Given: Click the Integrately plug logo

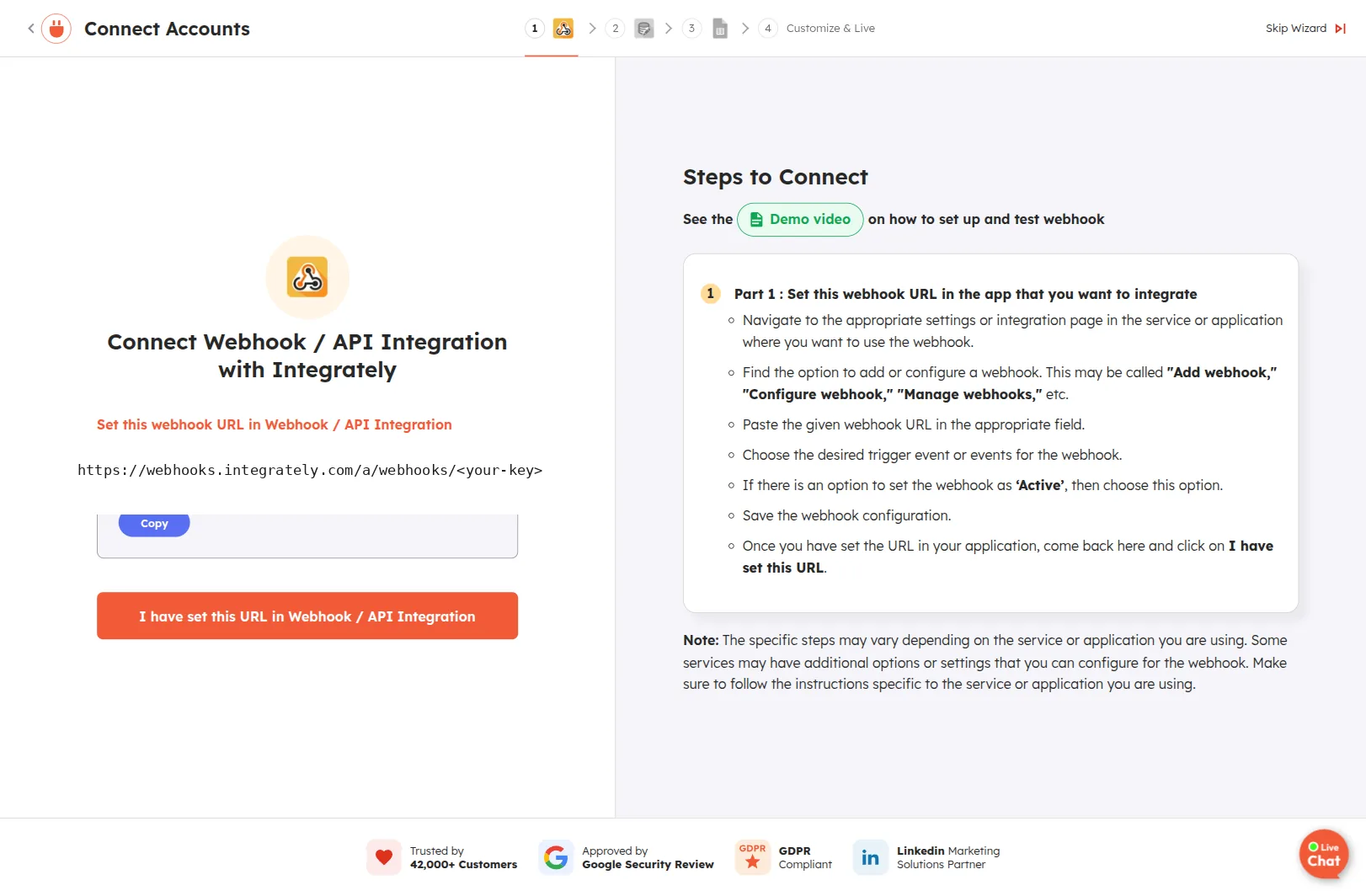Looking at the screenshot, I should pyautogui.click(x=56, y=29).
